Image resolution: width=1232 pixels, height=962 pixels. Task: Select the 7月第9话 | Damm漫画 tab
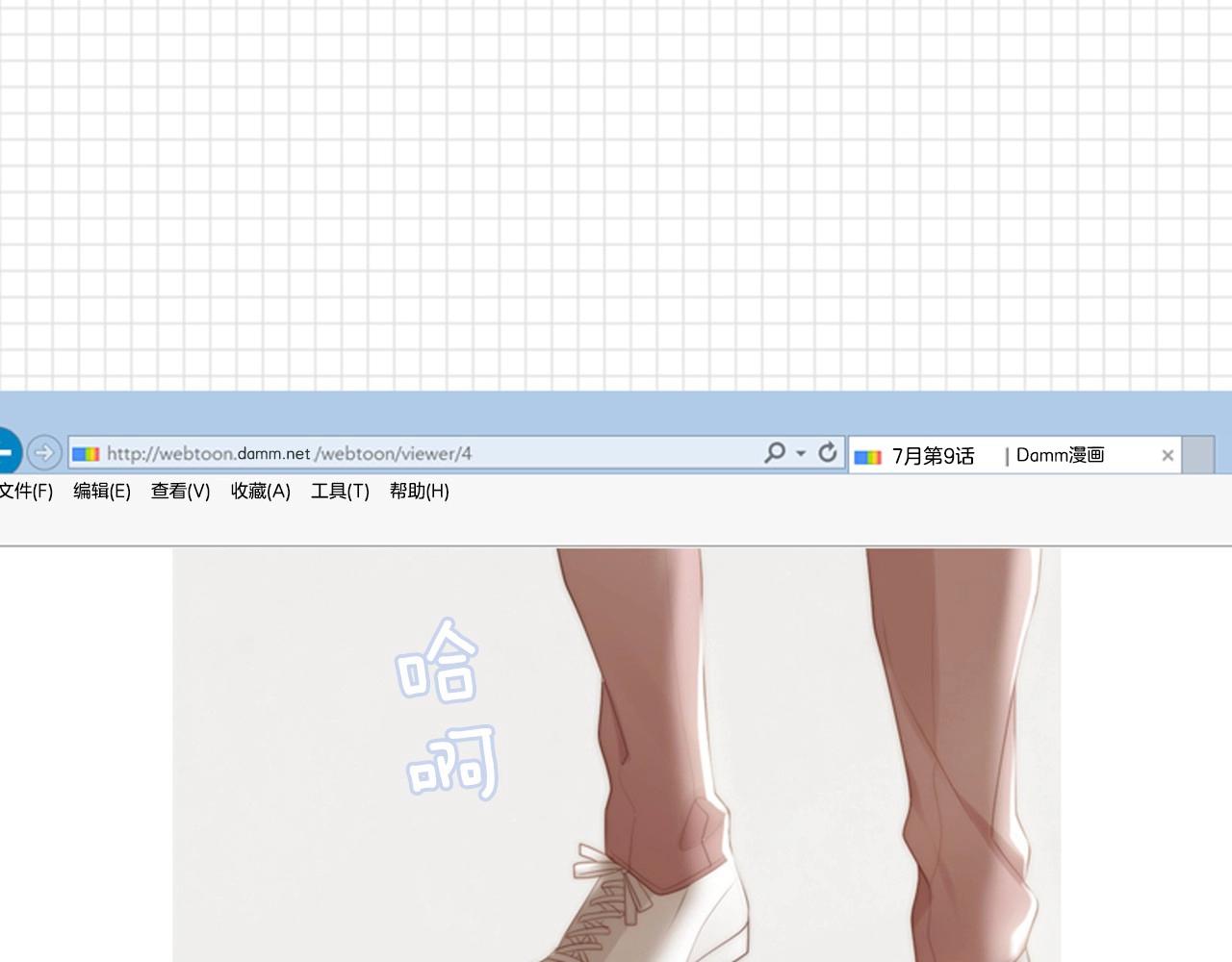pos(1014,455)
